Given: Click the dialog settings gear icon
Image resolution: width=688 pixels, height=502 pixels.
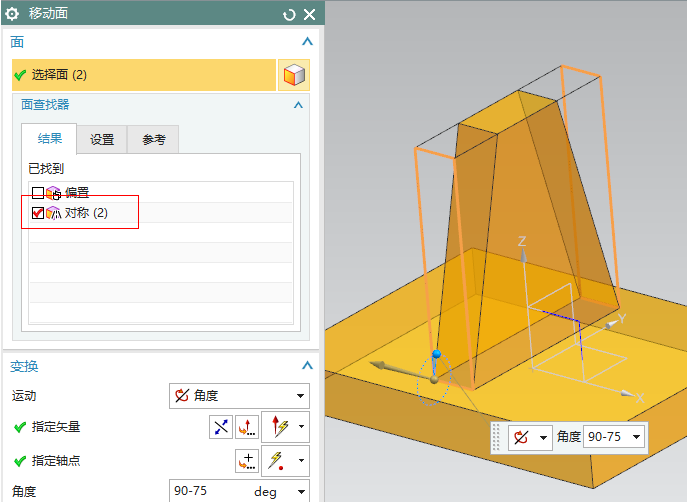Looking at the screenshot, I should [13, 14].
